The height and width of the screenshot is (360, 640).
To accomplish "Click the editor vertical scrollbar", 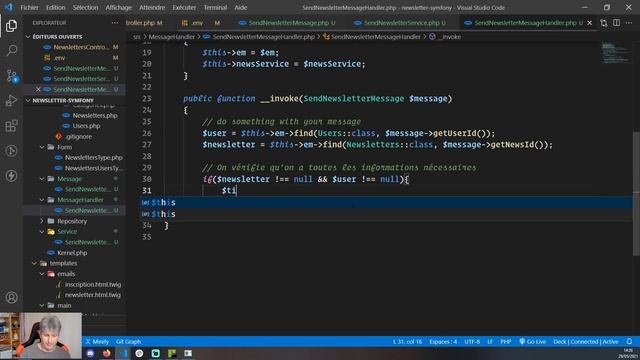I will pos(636,194).
